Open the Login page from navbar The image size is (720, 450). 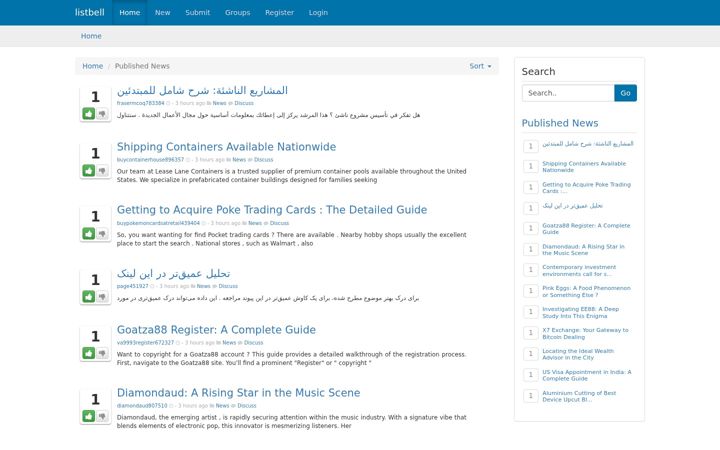318,12
